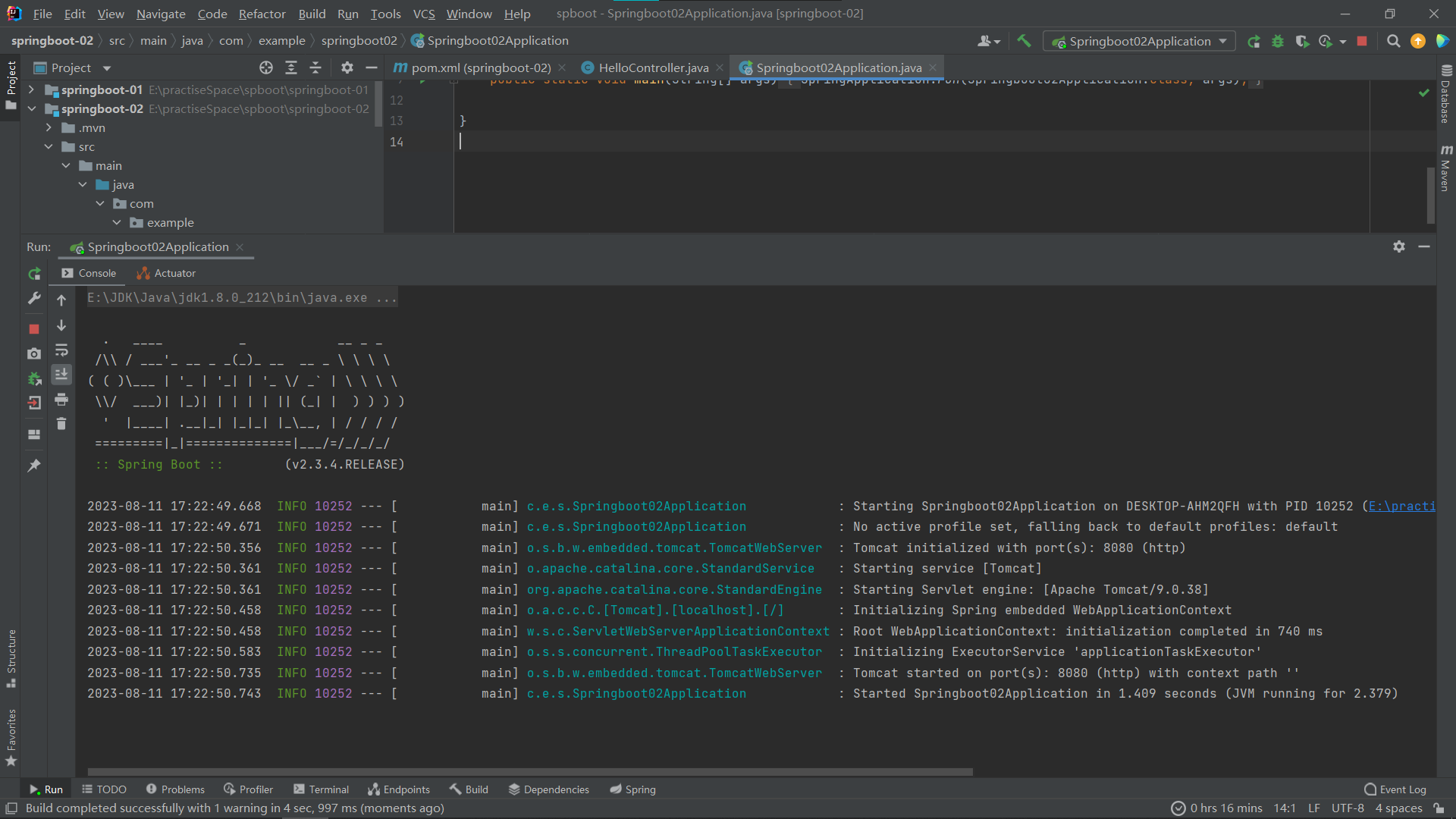The width and height of the screenshot is (1456, 819).
Task: Click the camera thread dump icon
Action: (x=34, y=353)
